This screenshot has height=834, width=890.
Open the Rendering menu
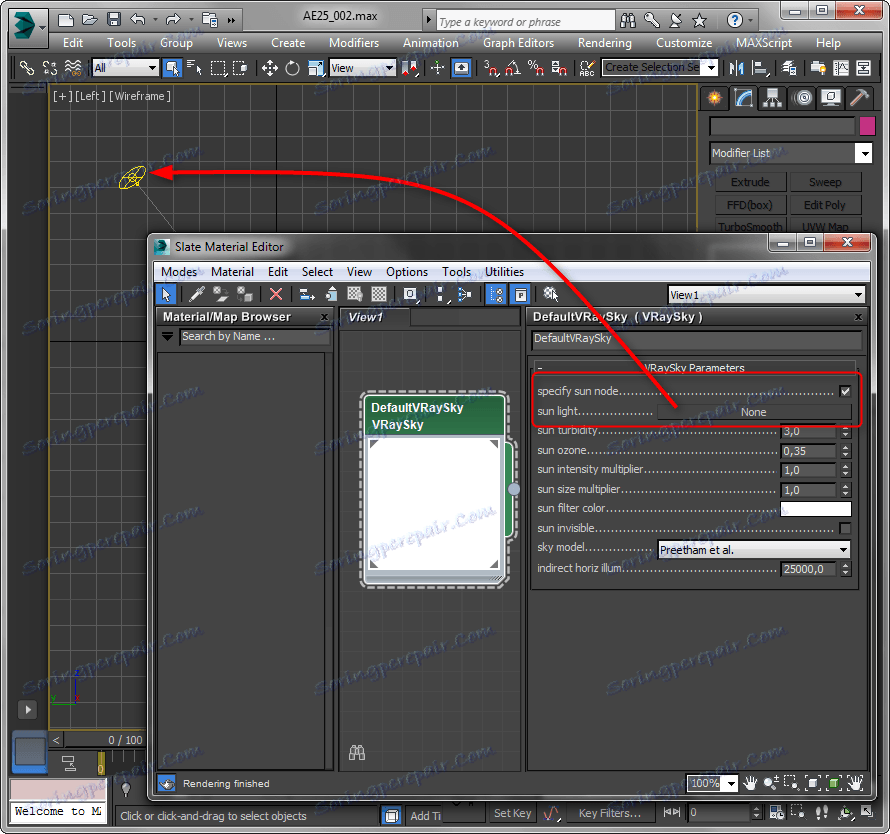pos(604,43)
